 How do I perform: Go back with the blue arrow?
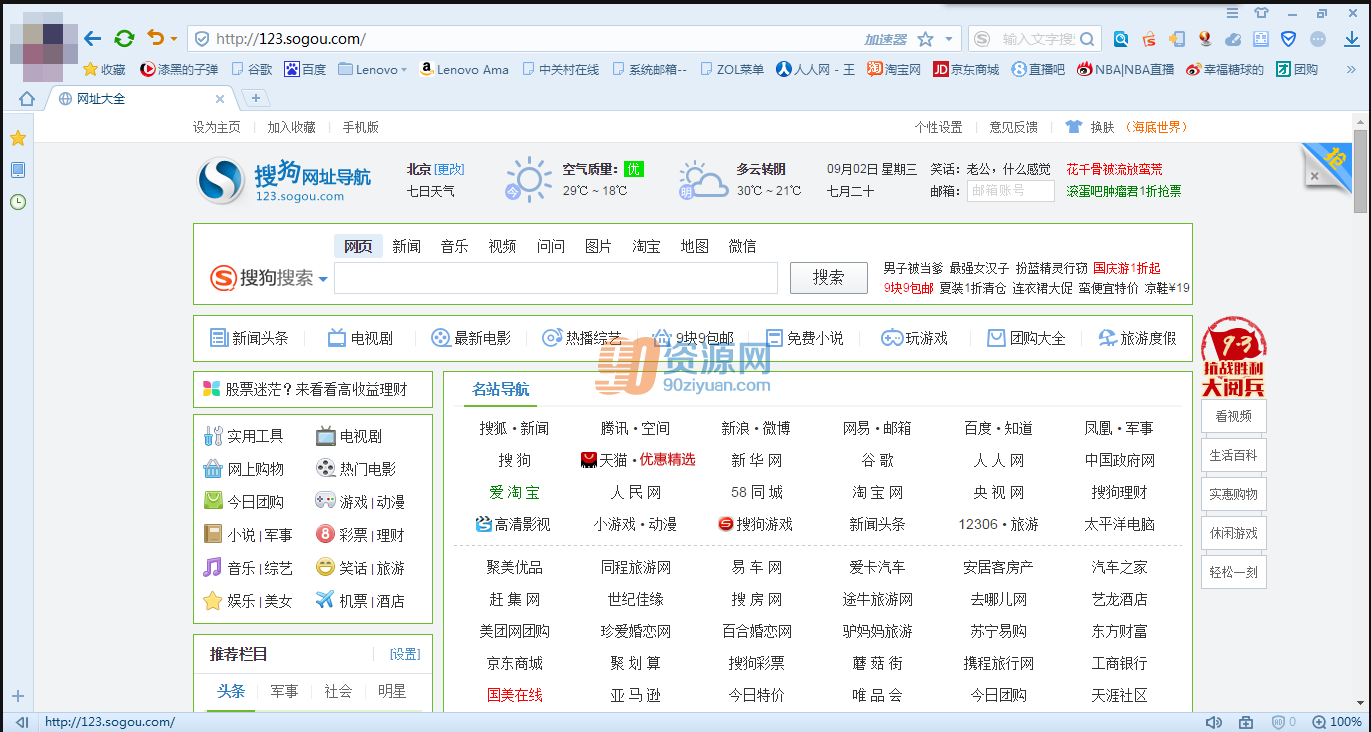(x=93, y=39)
